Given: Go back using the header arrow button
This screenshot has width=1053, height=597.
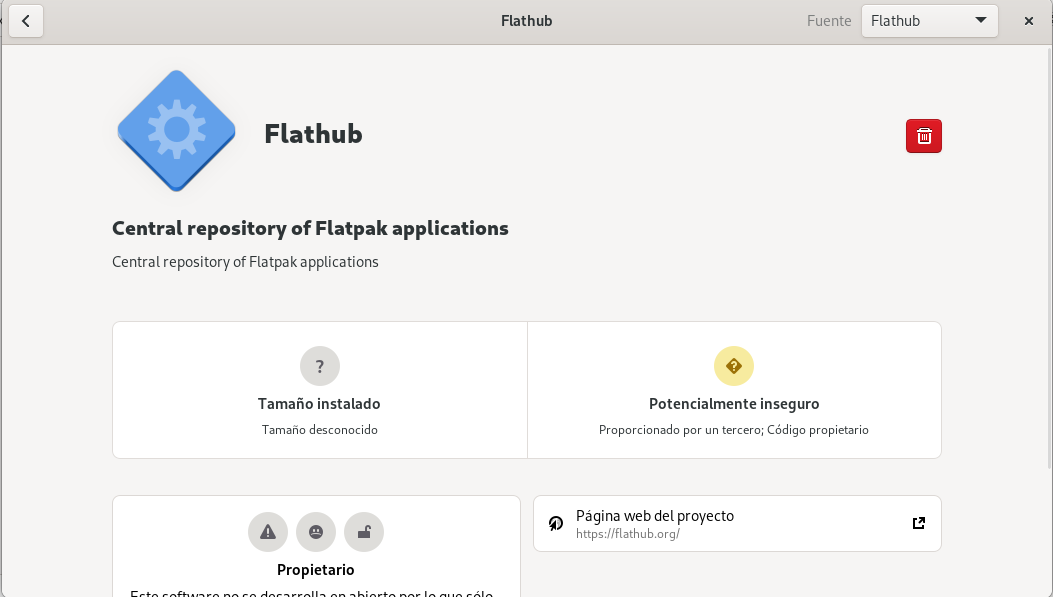Looking at the screenshot, I should tap(26, 21).
